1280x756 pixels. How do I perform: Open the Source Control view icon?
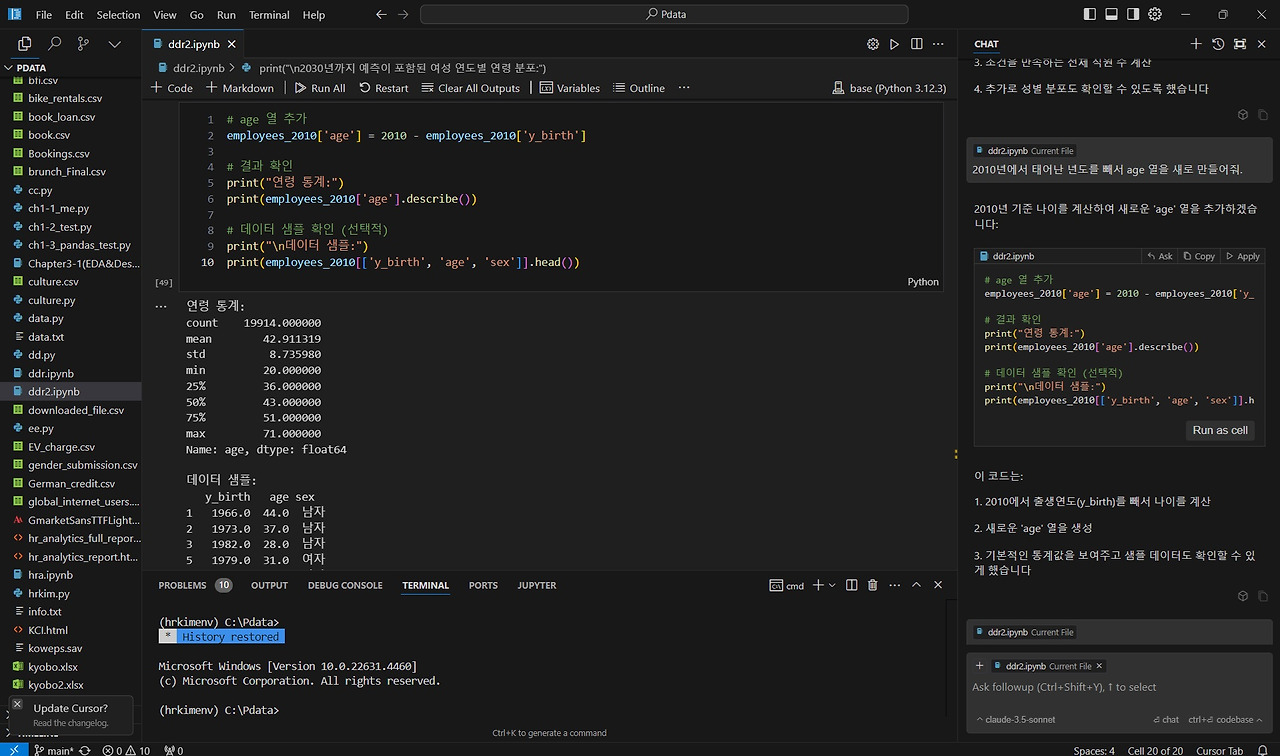tap(83, 44)
